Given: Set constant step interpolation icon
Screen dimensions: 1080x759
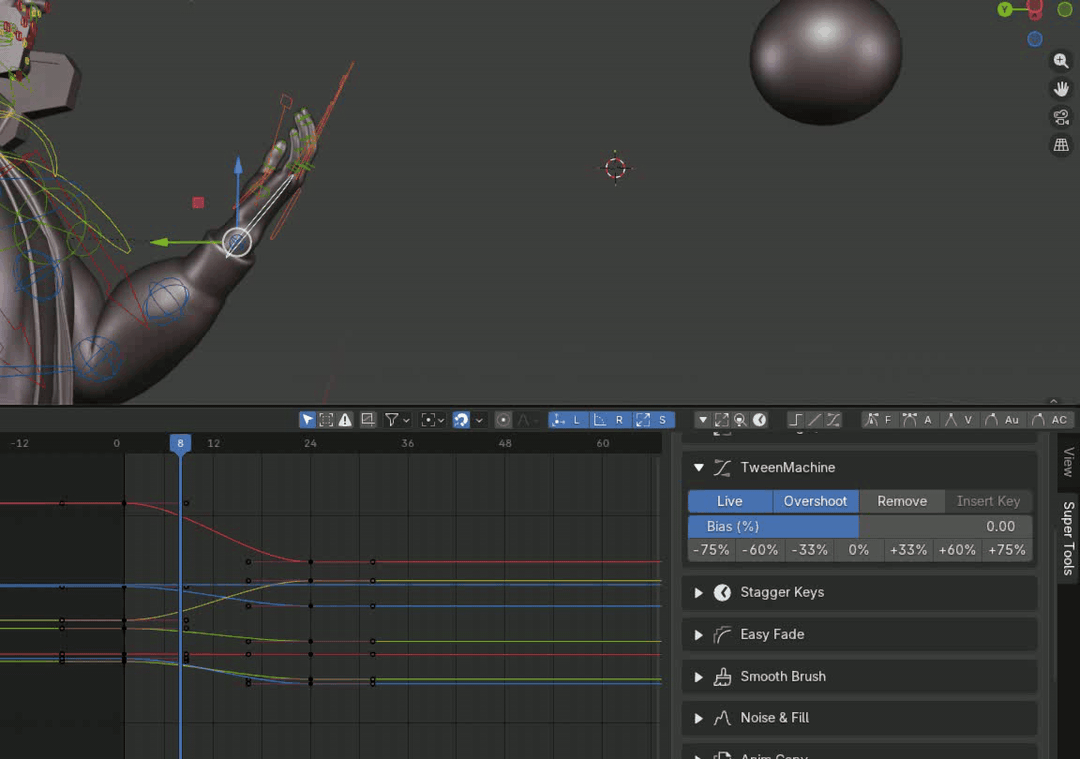Looking at the screenshot, I should (x=795, y=419).
